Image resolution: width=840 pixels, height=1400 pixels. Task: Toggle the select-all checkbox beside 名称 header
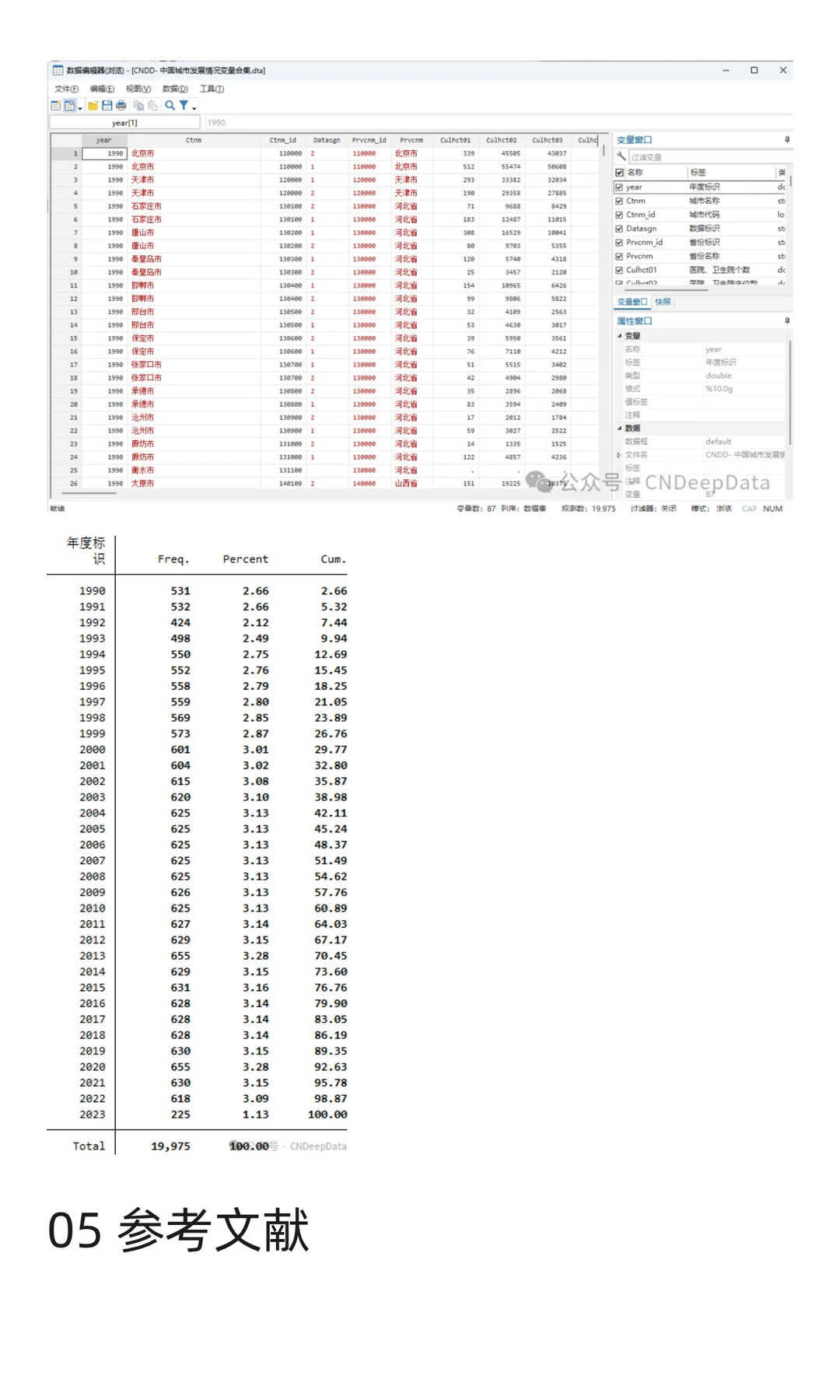coord(620,173)
